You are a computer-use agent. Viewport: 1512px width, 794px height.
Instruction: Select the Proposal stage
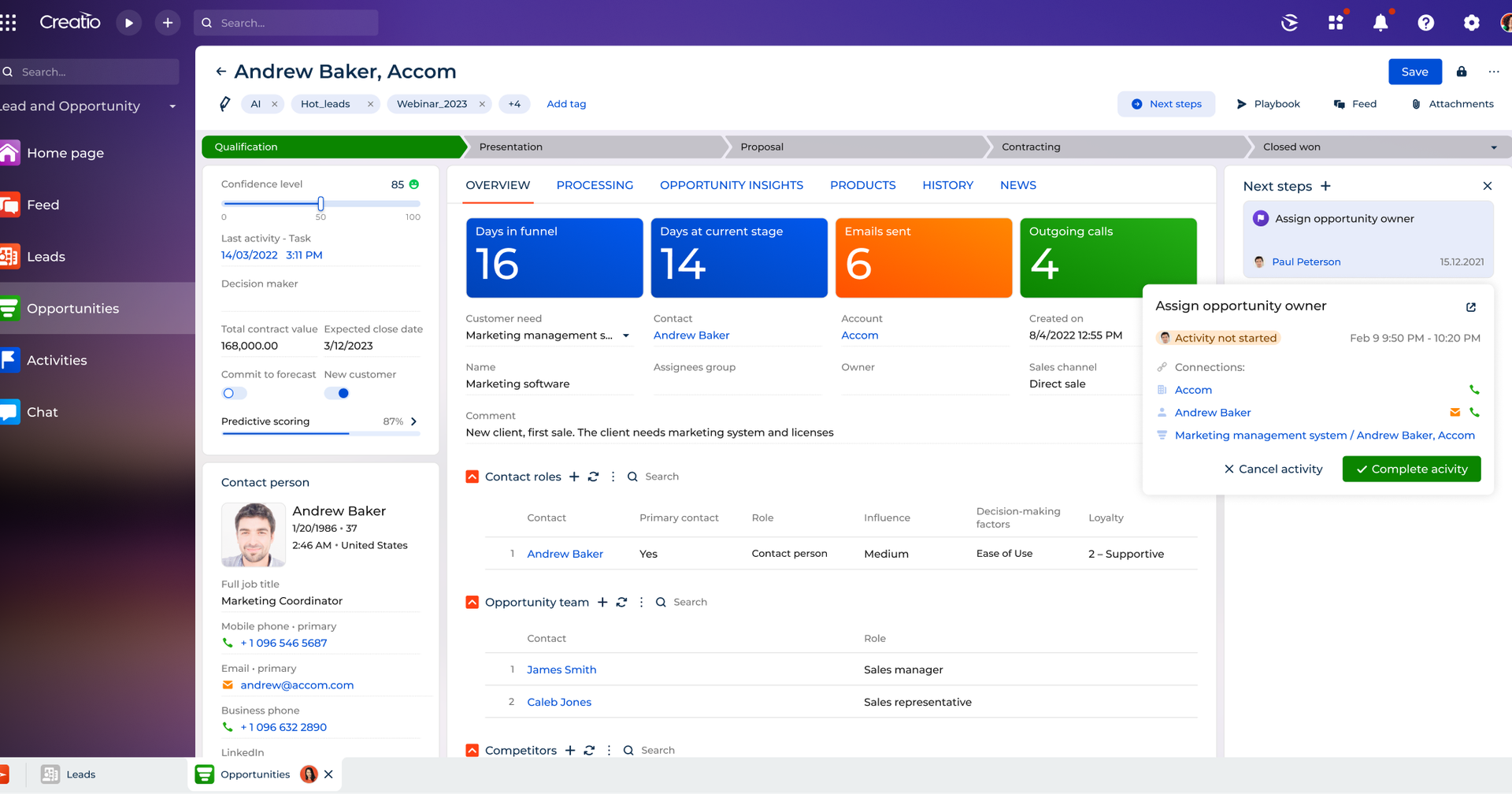coord(857,147)
